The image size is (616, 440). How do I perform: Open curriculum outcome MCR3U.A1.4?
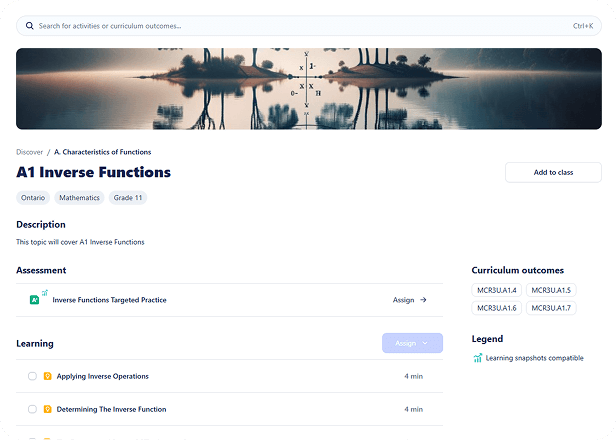click(x=496, y=290)
